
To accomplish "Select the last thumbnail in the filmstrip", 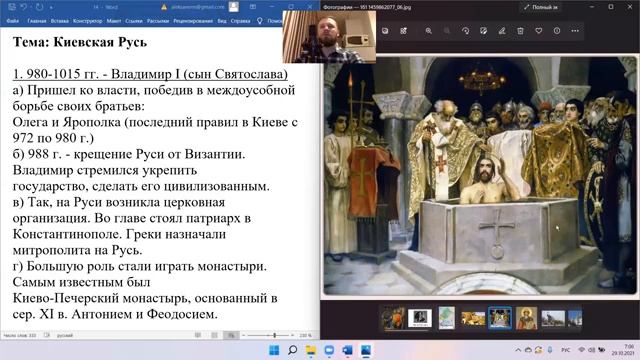I will [x=575, y=318].
